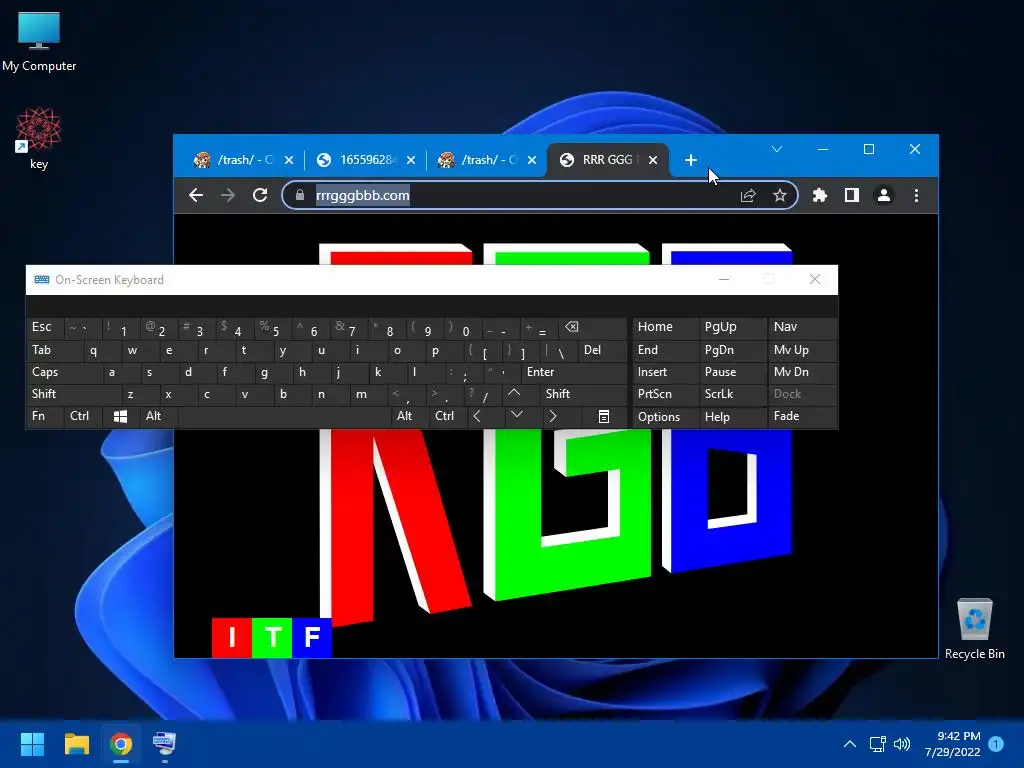
Task: Click PrtScn key on On-Screen Keyboard
Action: tap(665, 394)
